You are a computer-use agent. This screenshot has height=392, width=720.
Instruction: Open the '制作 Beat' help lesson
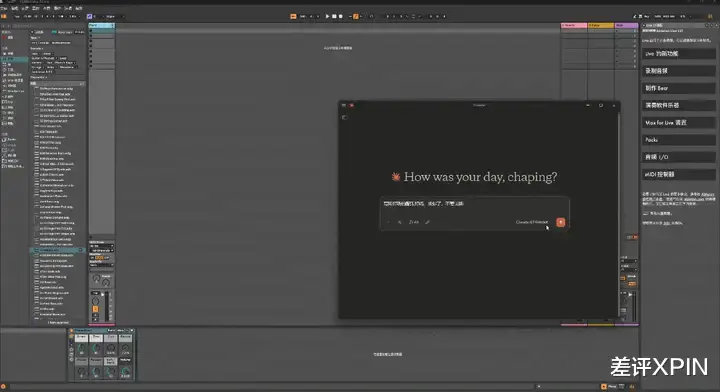pos(678,88)
